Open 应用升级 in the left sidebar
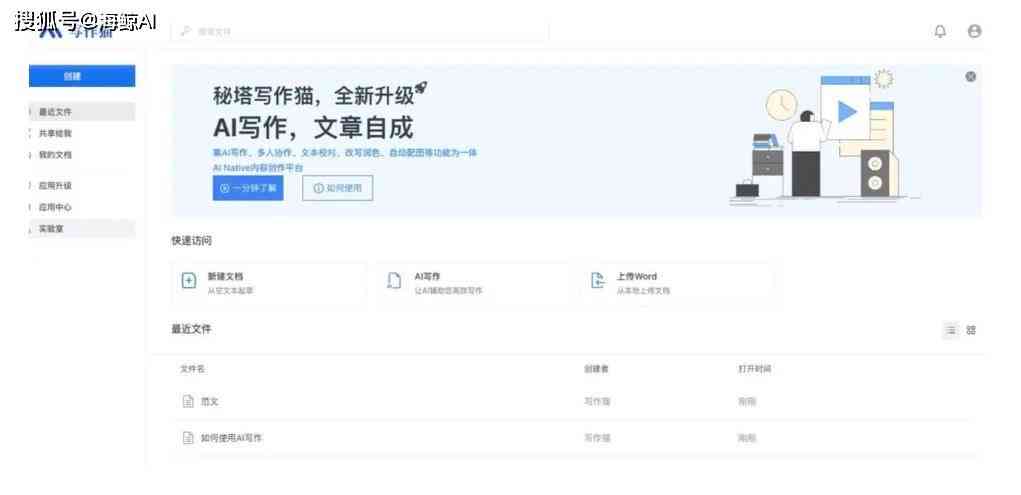 tap(82, 186)
